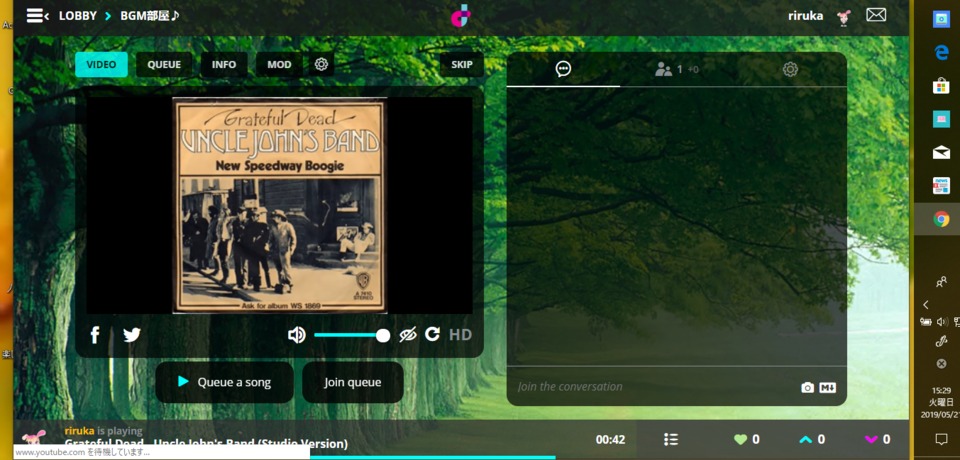
Task: Go to the LOBBY breadcrumb link
Action: point(78,16)
